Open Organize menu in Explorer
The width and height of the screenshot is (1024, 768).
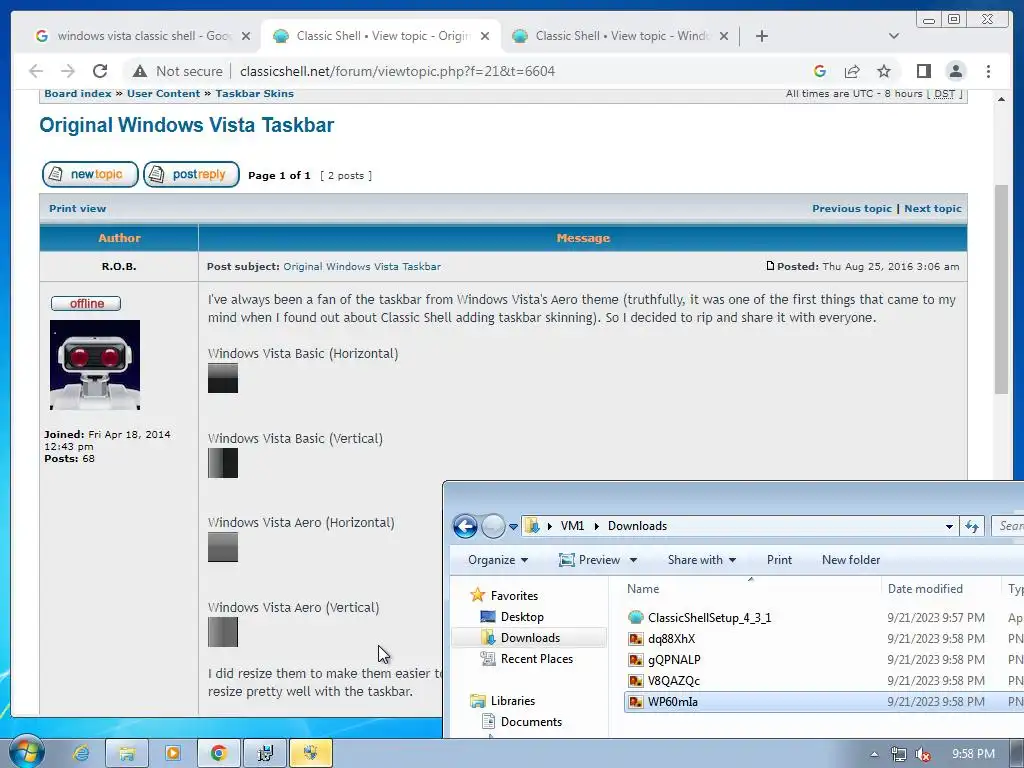coord(498,560)
